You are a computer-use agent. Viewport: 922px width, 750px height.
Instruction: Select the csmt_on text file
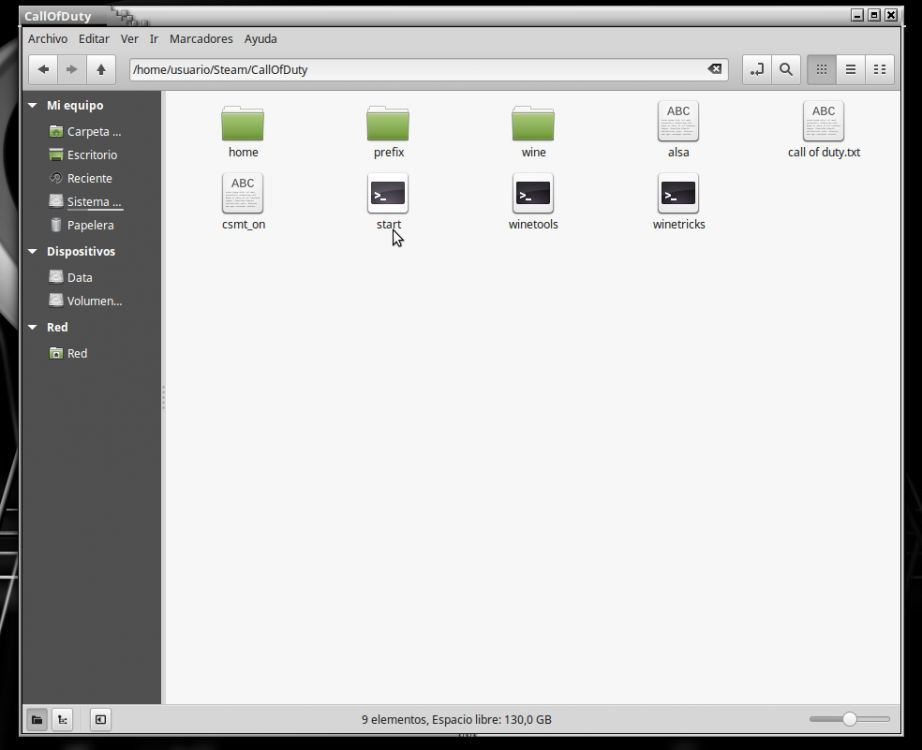[x=243, y=202]
